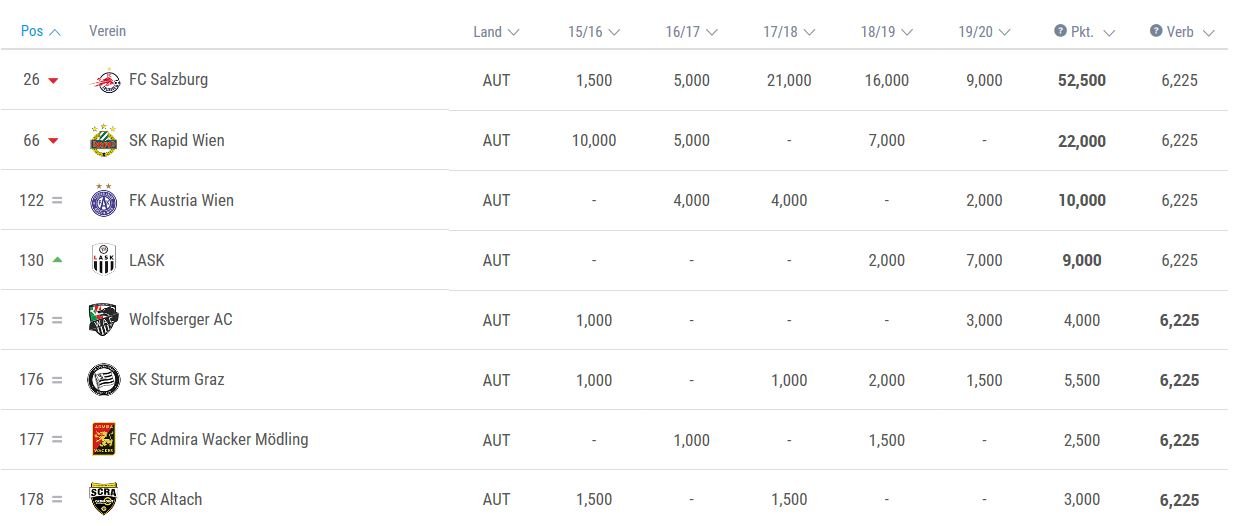This screenshot has height=526, width=1234.
Task: Click the question mark beside Verb
Action: [x=1157, y=31]
